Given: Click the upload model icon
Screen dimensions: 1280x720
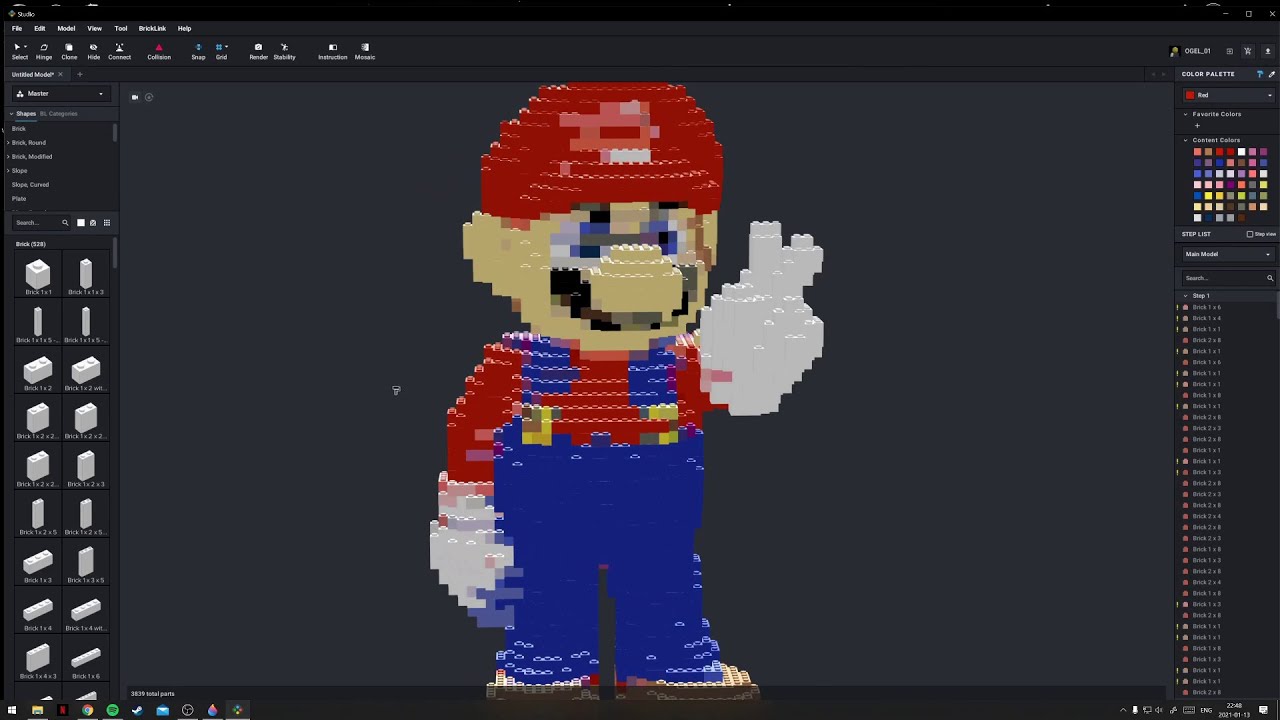Looking at the screenshot, I should coord(1267,51).
